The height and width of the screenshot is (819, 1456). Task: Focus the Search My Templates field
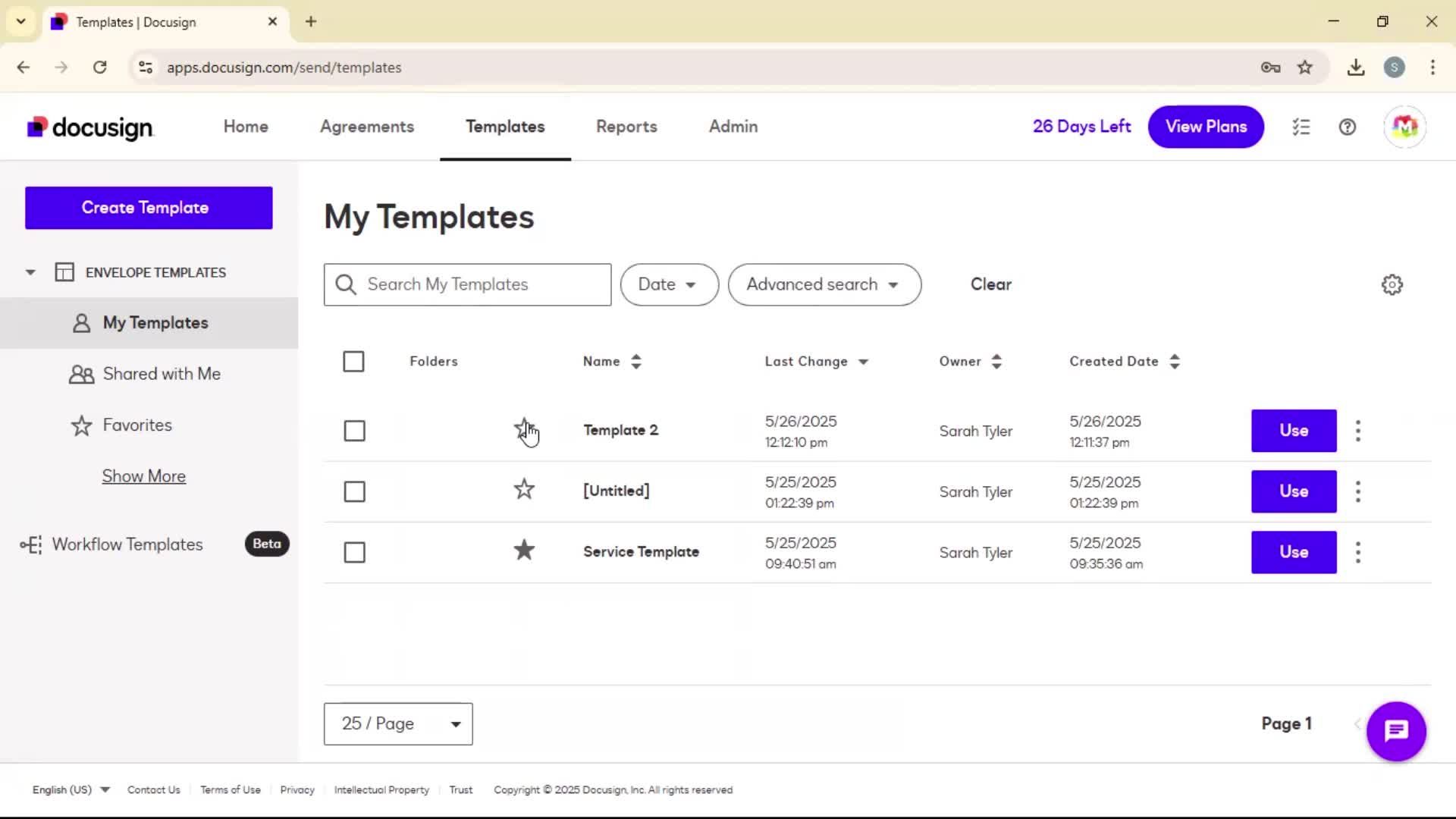tap(467, 284)
